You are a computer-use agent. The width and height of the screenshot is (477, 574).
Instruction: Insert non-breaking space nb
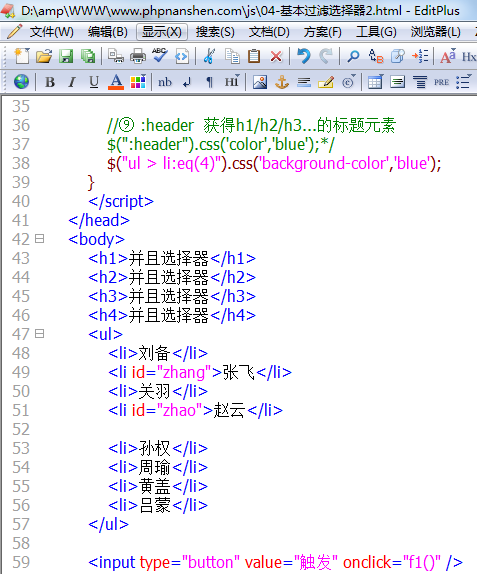[x=165, y=82]
